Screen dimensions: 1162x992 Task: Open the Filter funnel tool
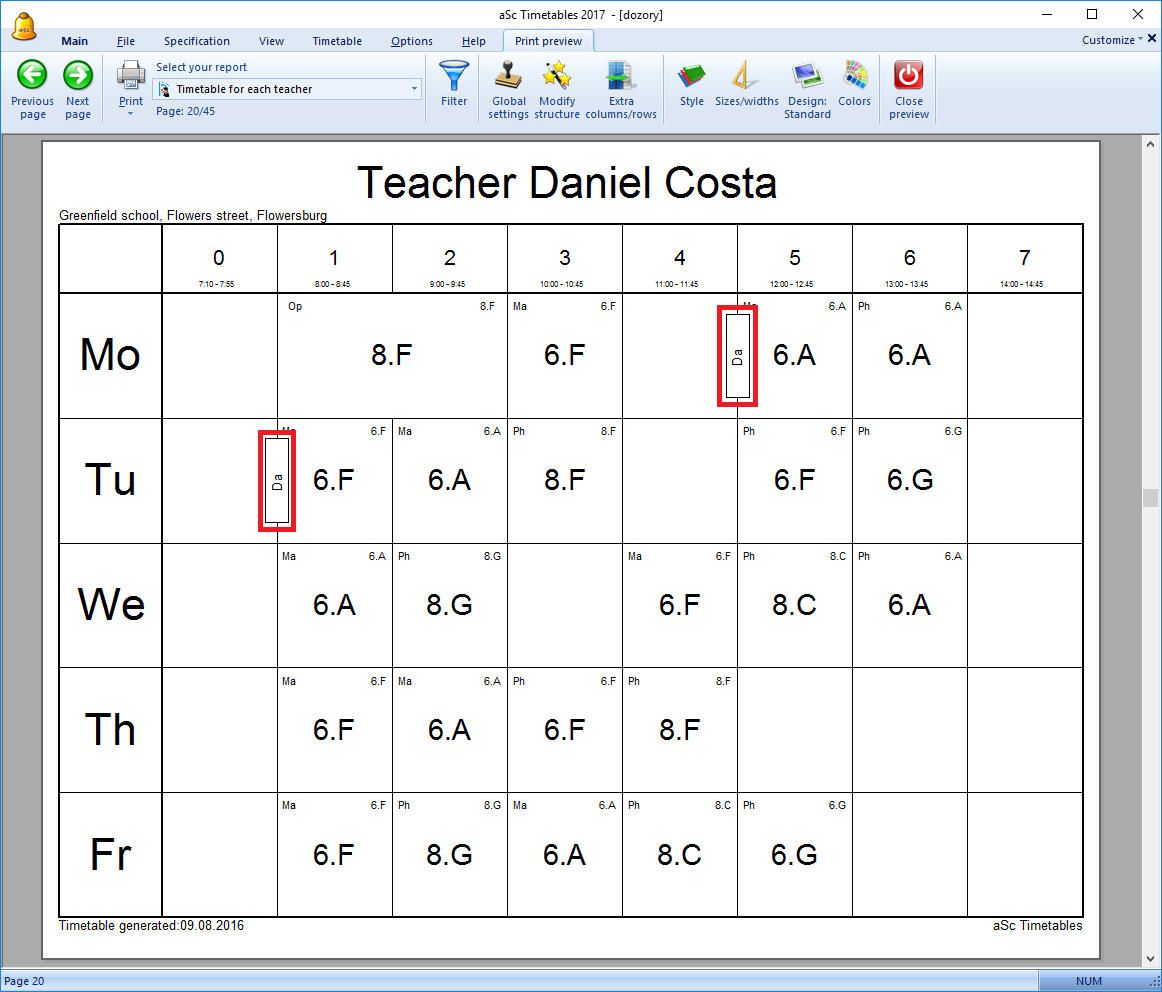point(454,76)
